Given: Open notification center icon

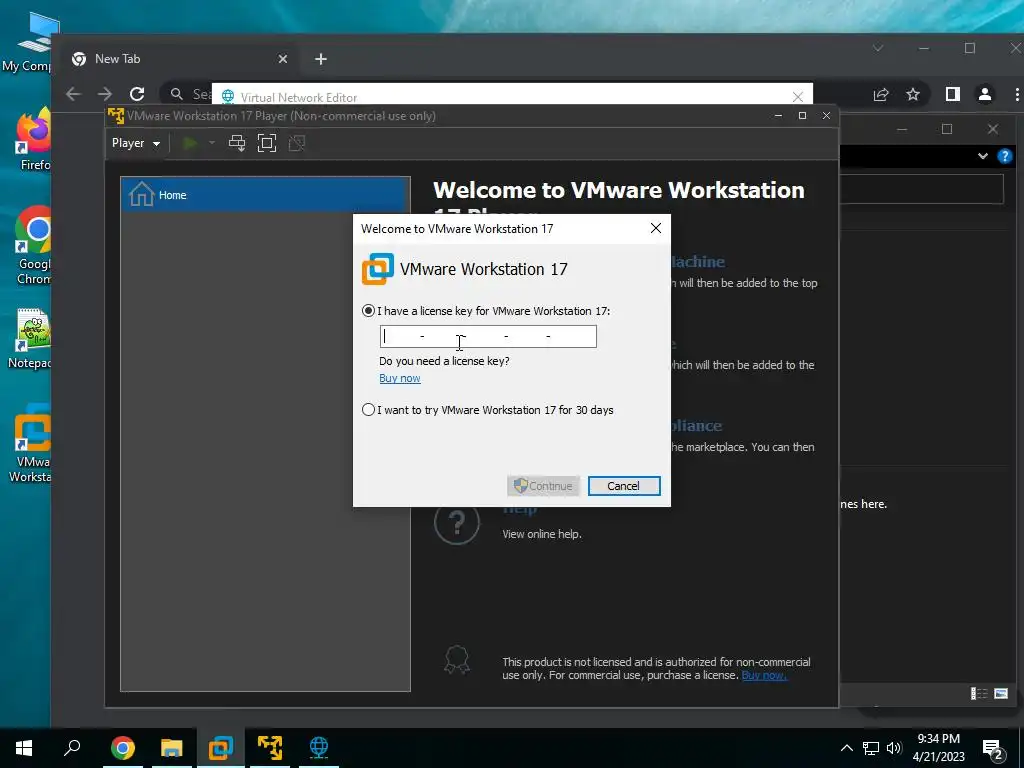Looking at the screenshot, I should 993,749.
